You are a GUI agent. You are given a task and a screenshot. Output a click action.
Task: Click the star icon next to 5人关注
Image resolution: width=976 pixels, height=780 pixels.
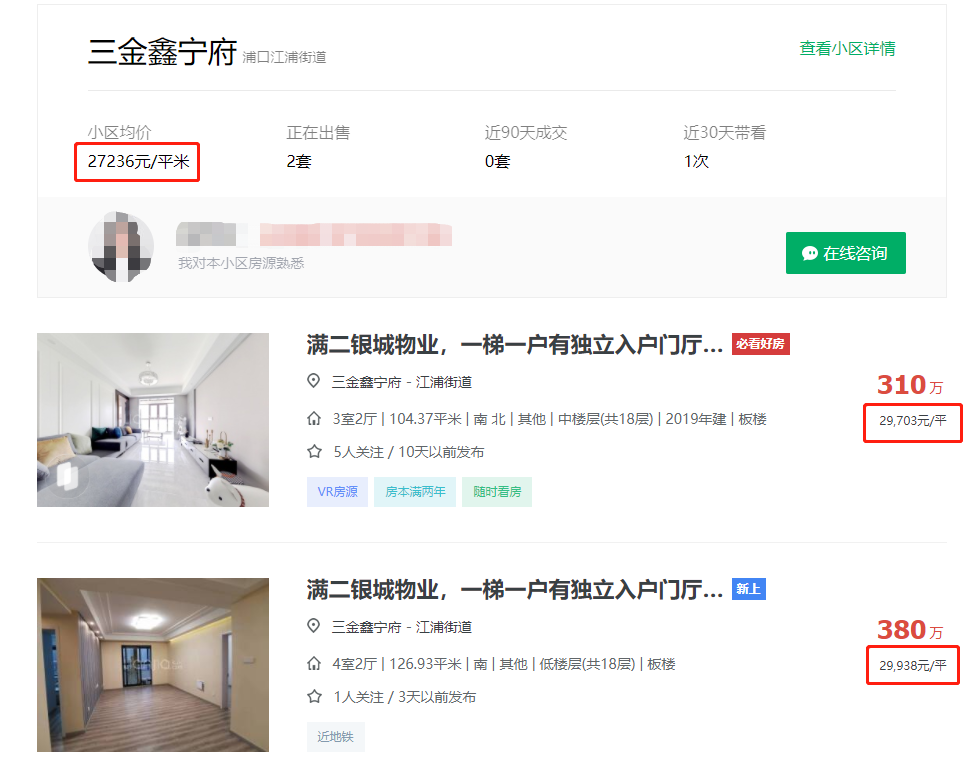314,452
